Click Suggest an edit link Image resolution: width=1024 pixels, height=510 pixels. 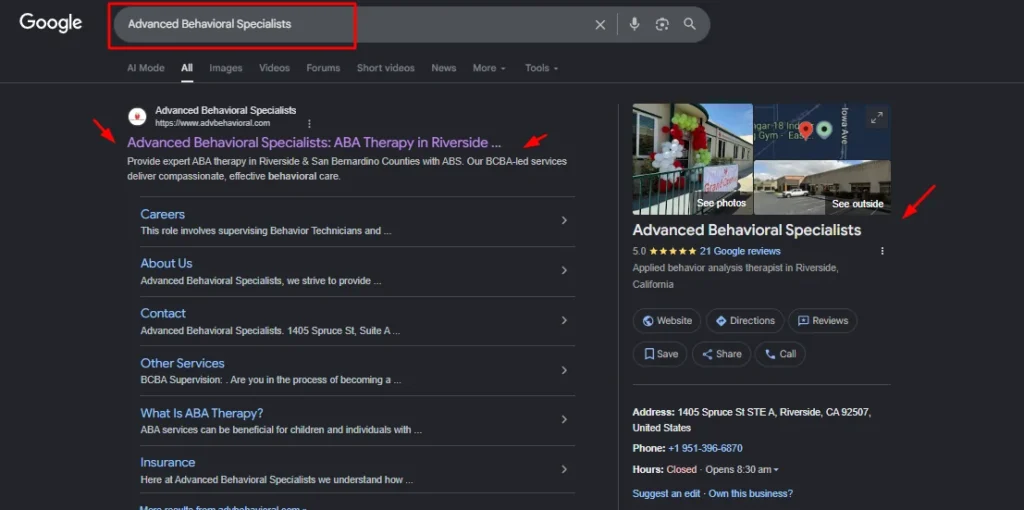[x=665, y=494]
